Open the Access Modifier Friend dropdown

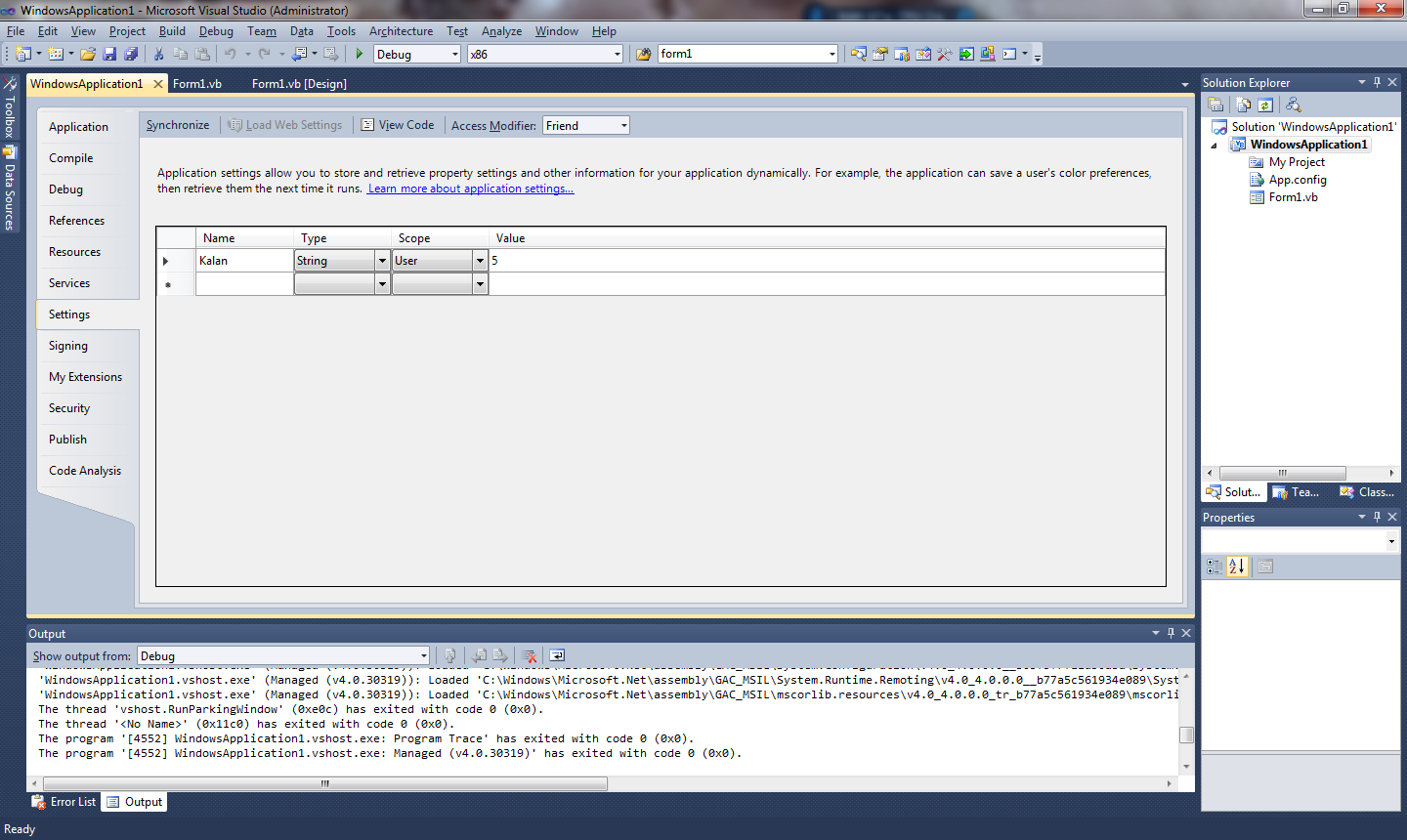(623, 125)
